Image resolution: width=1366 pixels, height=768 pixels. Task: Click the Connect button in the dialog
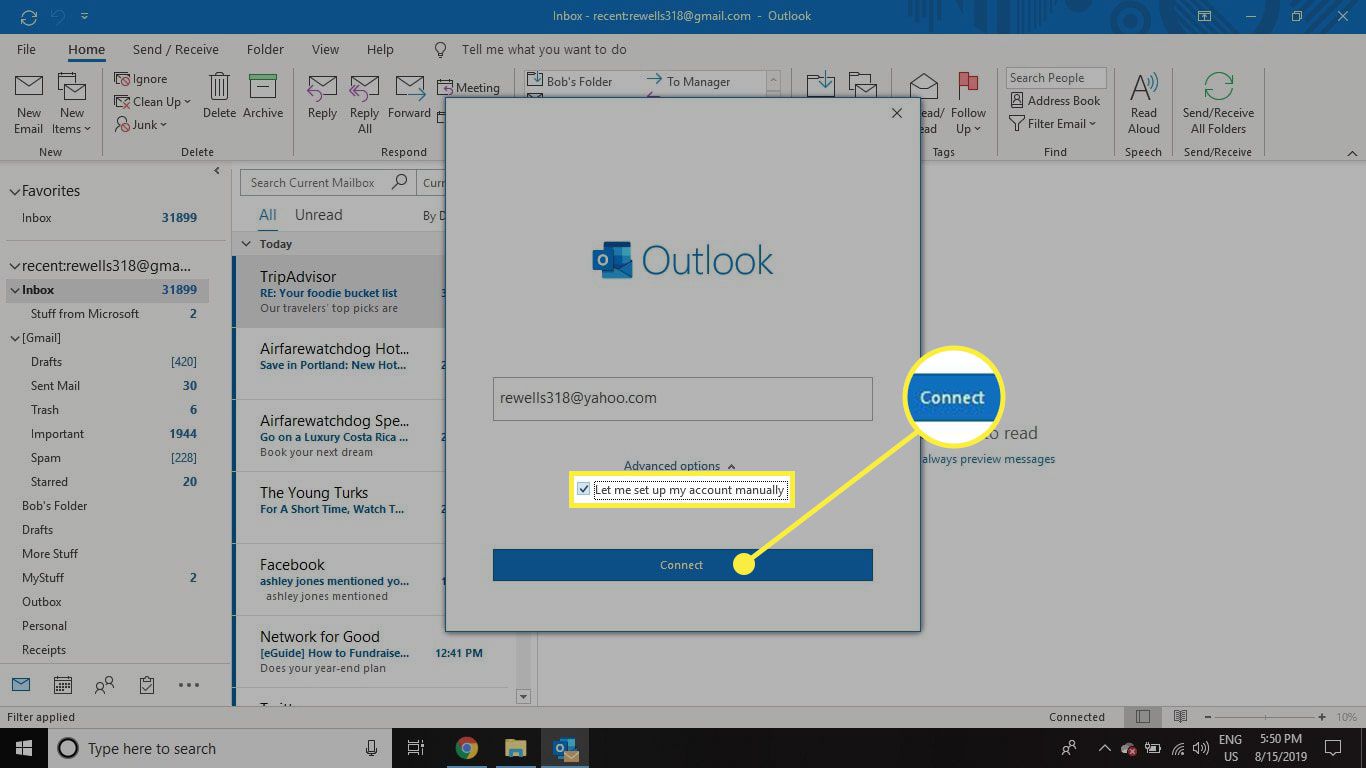click(682, 565)
